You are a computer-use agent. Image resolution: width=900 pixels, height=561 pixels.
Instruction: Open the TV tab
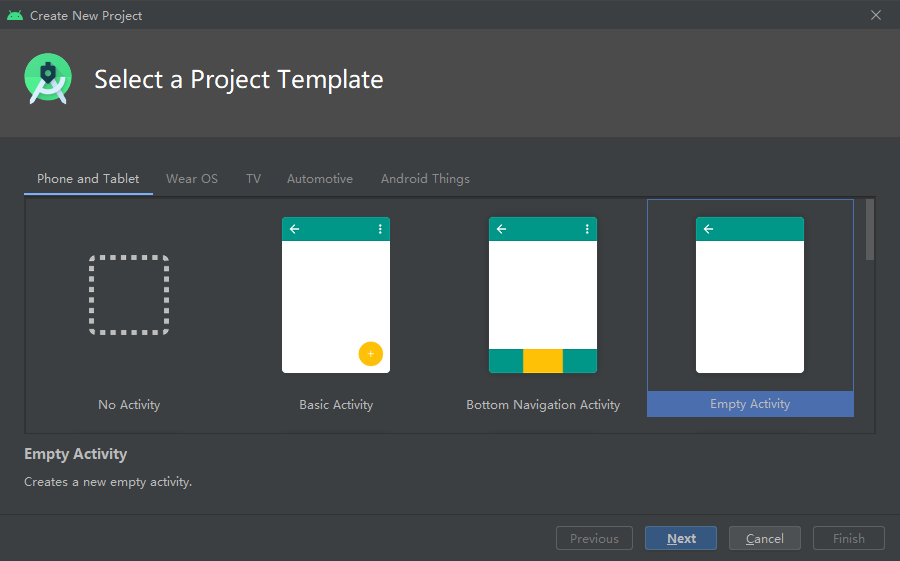pyautogui.click(x=253, y=179)
